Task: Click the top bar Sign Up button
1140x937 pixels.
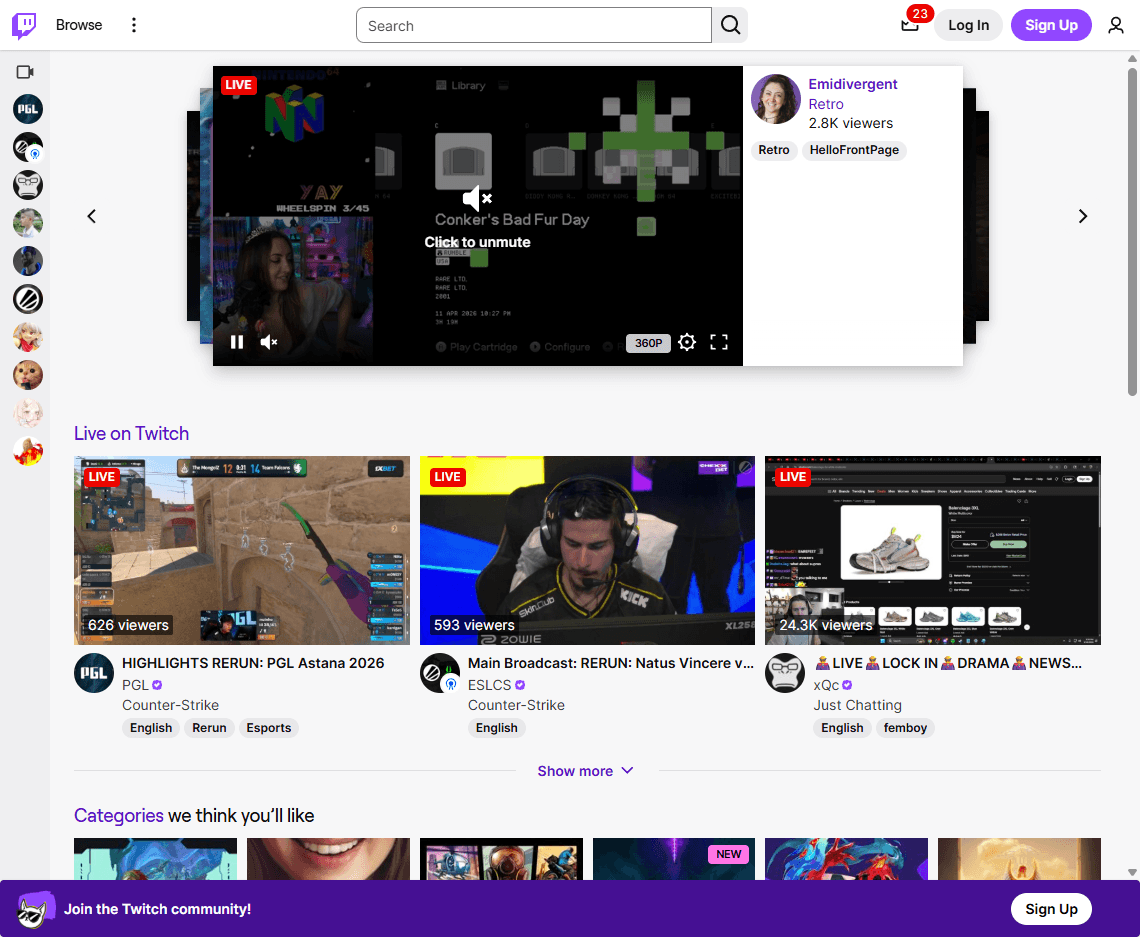Action: tap(1051, 25)
